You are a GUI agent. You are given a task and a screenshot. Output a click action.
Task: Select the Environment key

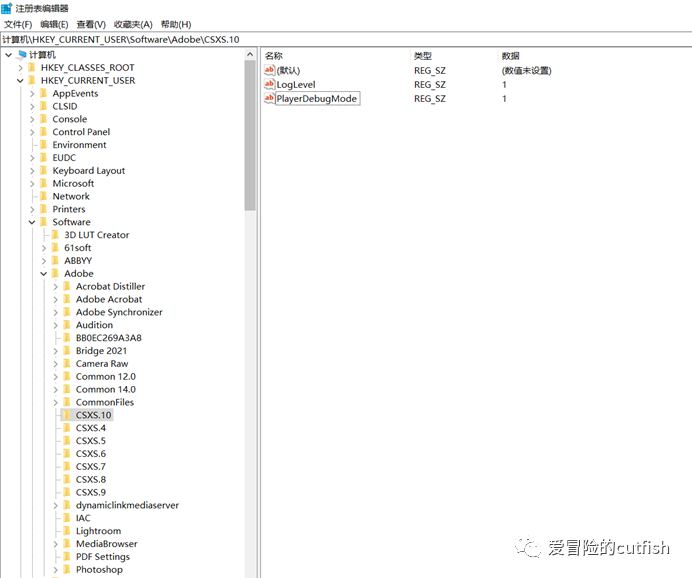pyautogui.click(x=79, y=145)
